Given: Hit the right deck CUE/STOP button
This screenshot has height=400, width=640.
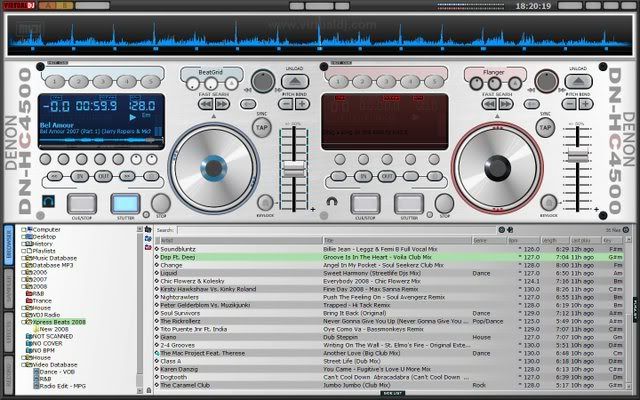Looking at the screenshot, I should 365,204.
